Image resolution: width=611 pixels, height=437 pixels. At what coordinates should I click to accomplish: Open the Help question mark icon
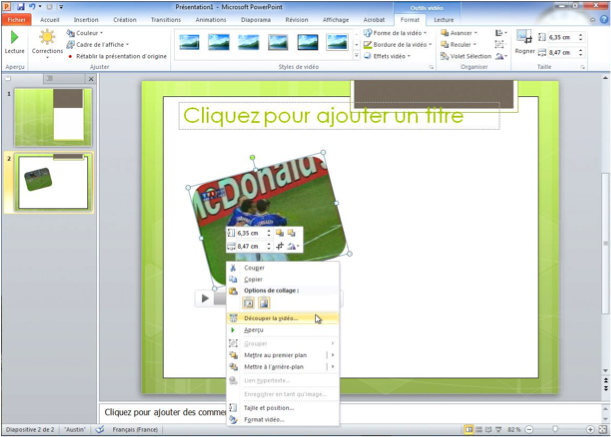point(604,19)
